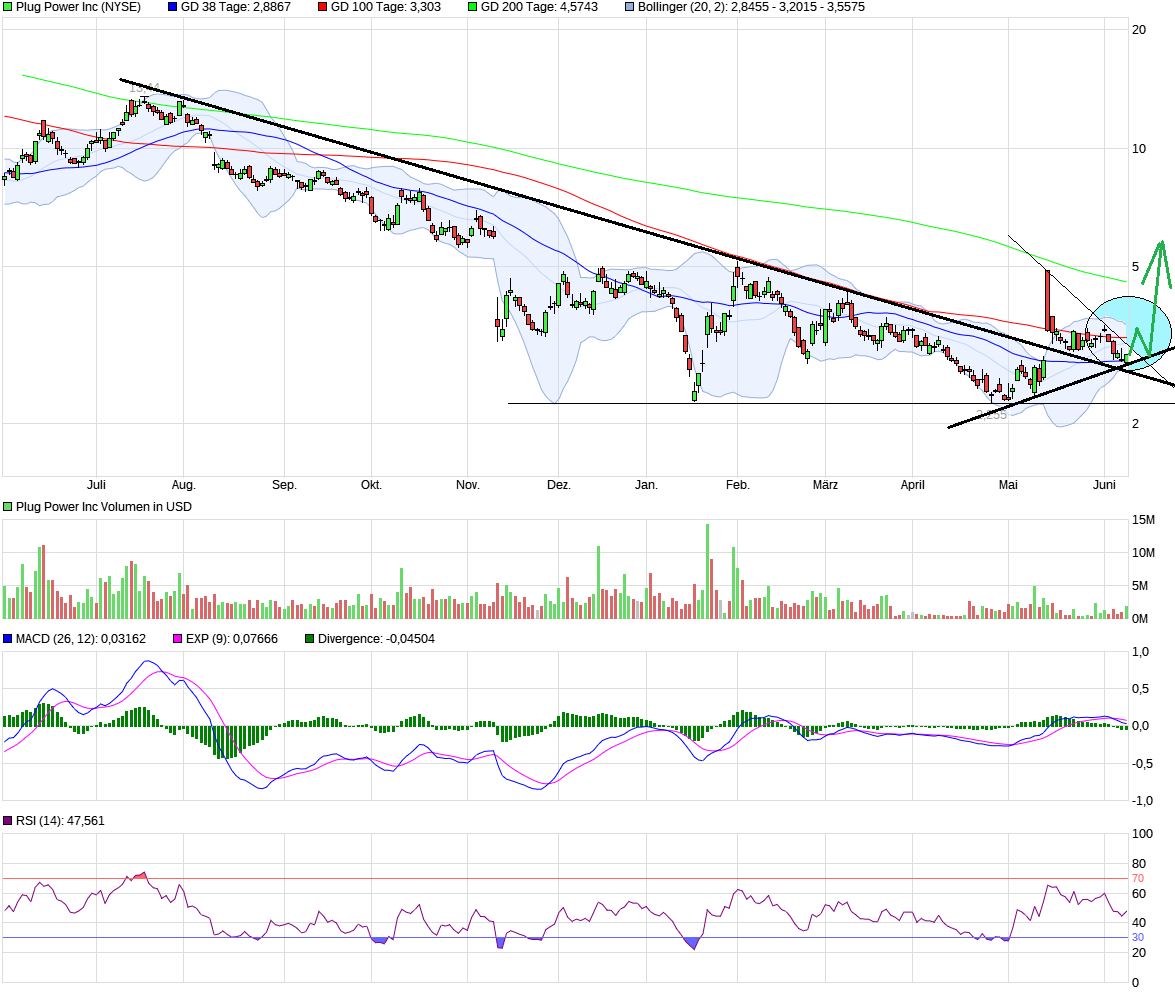Click the Juli month label on axis

click(x=97, y=485)
